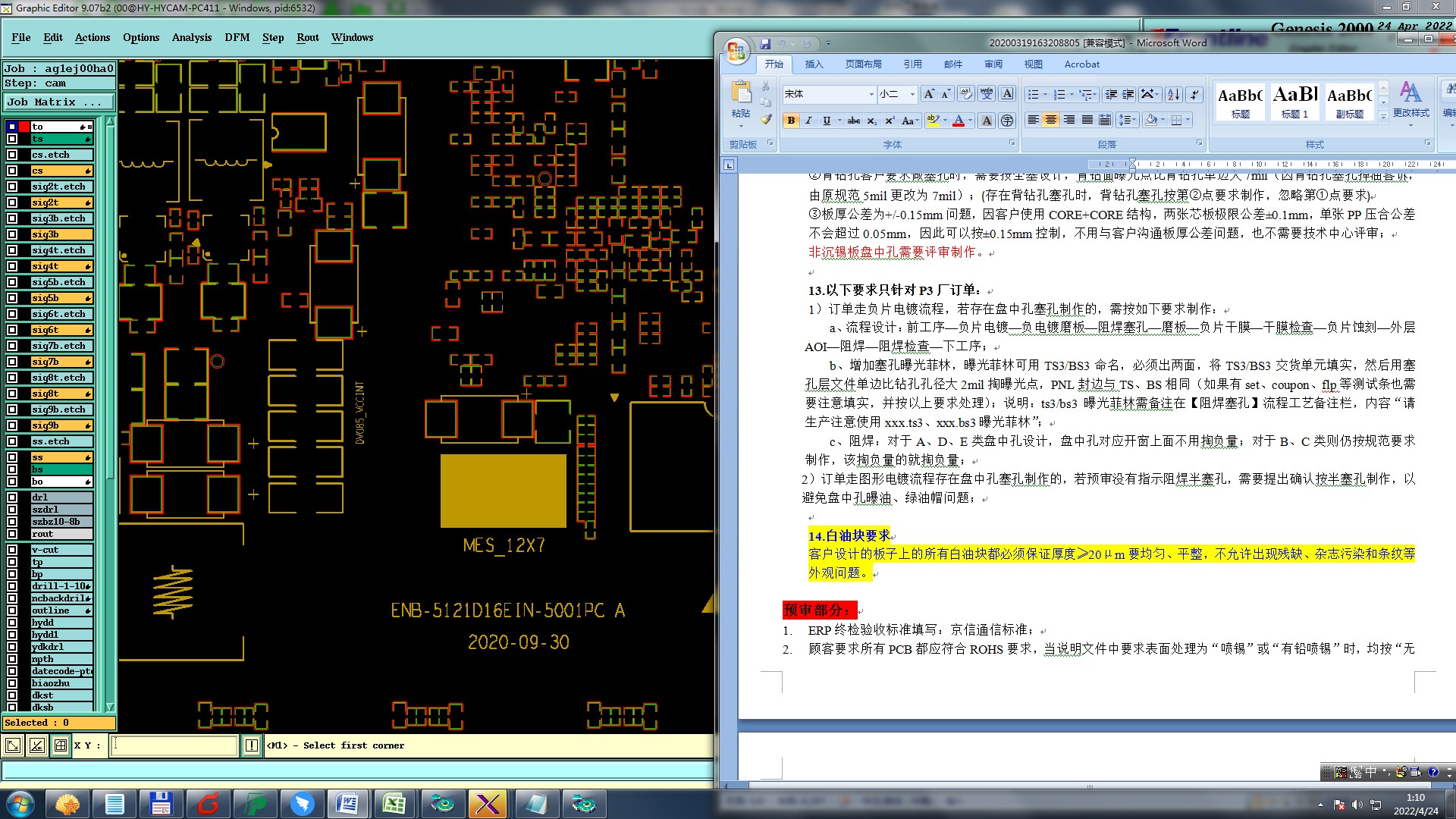Click the clear formatting eraser icon
1456x819 pixels.
(965, 94)
